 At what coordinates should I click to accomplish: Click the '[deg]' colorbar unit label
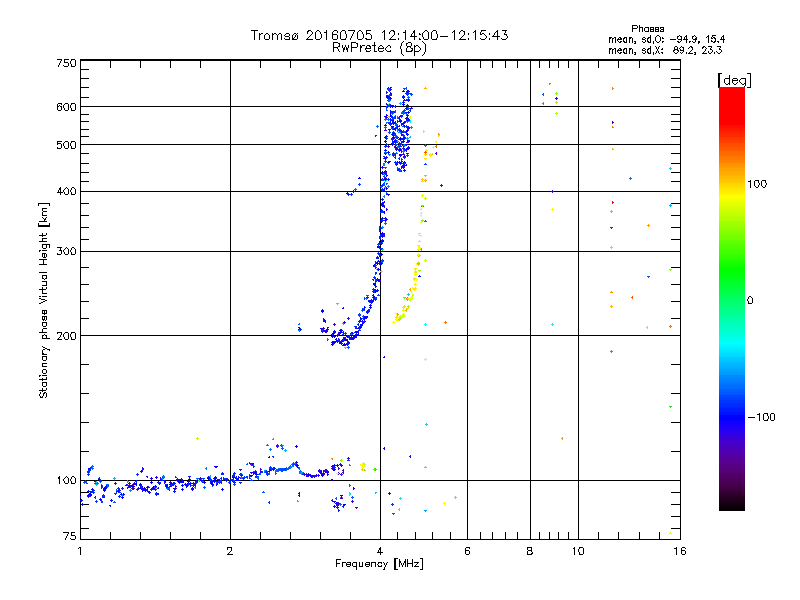coord(734,80)
